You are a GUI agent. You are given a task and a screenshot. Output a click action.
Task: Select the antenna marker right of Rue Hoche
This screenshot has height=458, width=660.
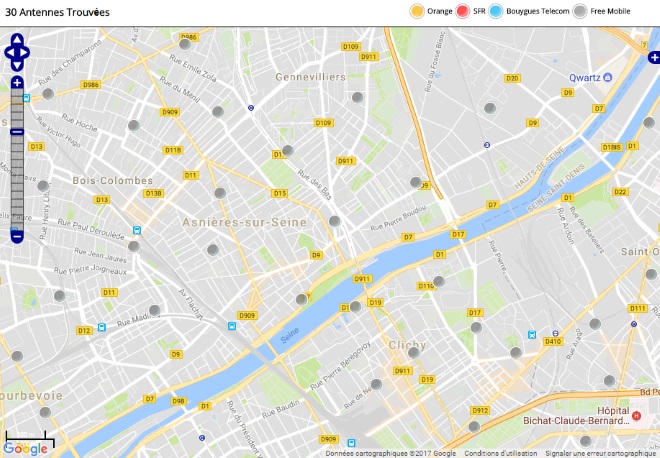click(x=133, y=125)
